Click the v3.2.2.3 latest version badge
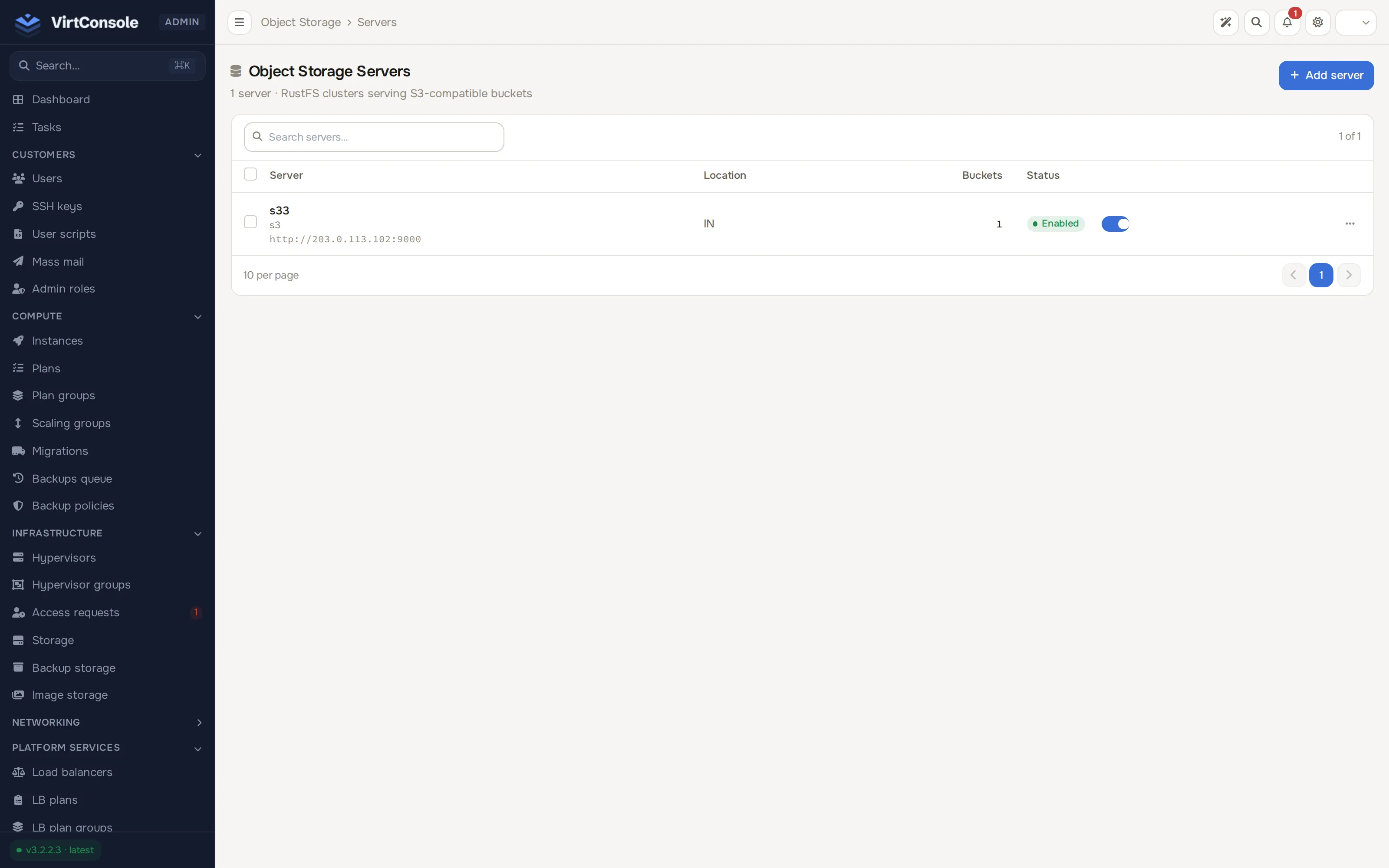Screen dimensions: 1389x868 56,850
